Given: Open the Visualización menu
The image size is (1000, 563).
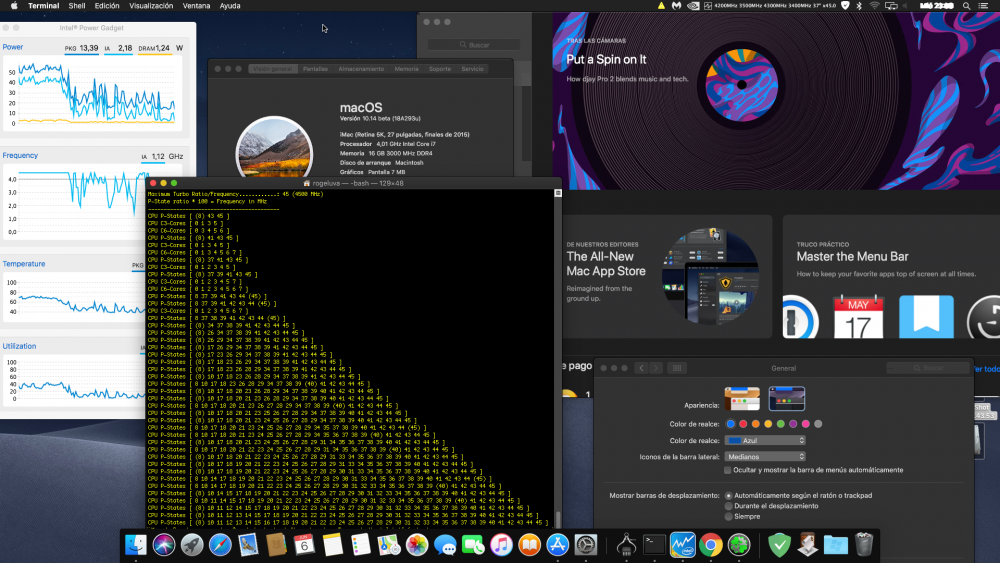Looking at the screenshot, I should coord(151,6).
